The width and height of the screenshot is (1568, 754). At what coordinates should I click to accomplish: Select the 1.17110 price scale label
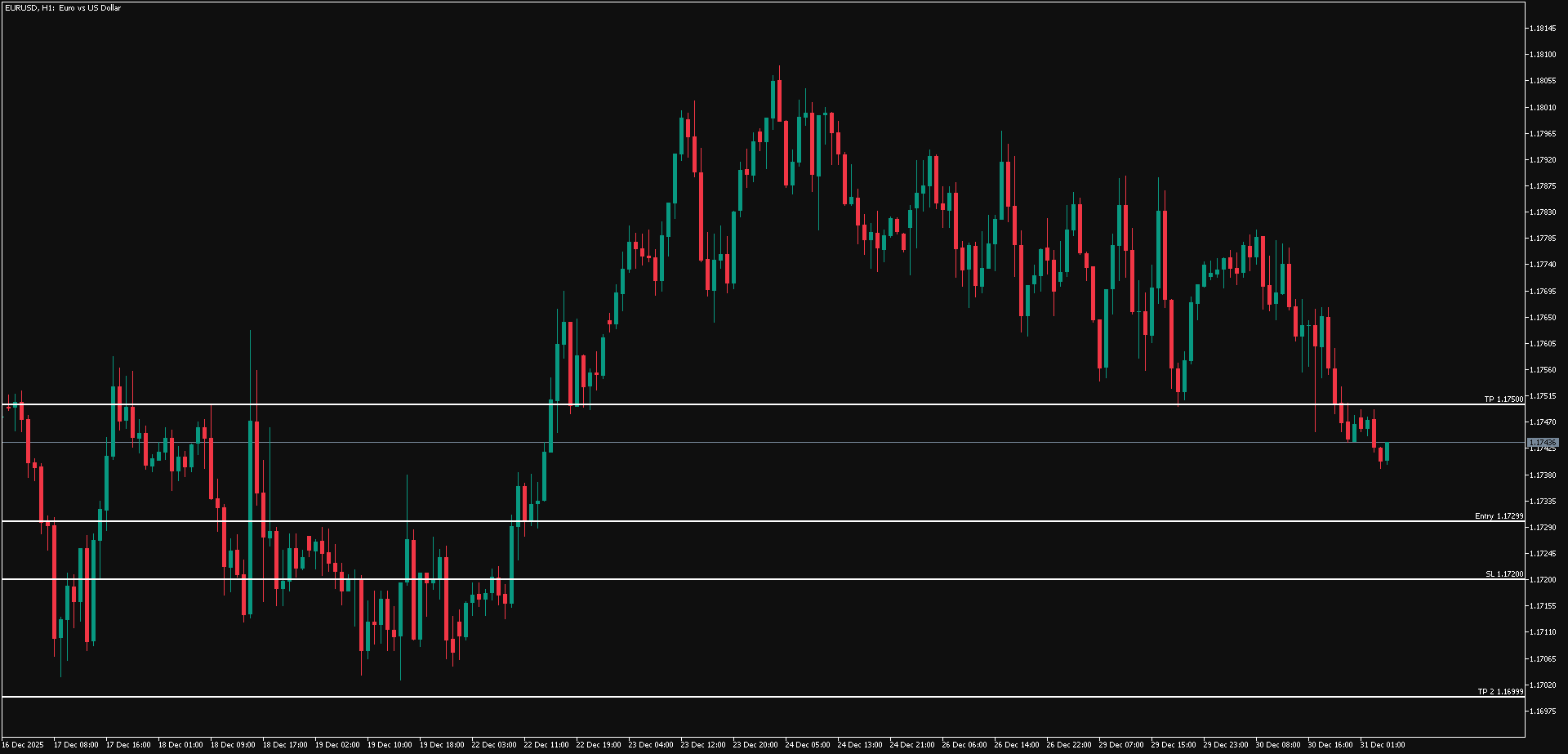(x=1543, y=632)
